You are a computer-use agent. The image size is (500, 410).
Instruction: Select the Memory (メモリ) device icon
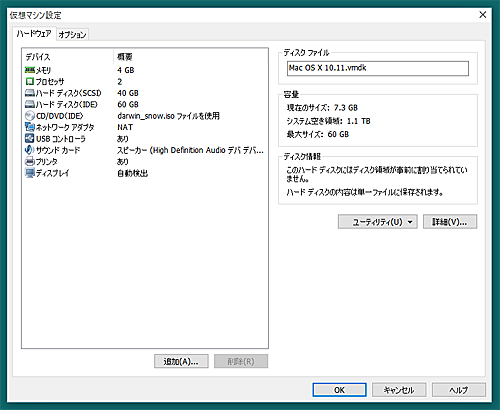(30, 70)
